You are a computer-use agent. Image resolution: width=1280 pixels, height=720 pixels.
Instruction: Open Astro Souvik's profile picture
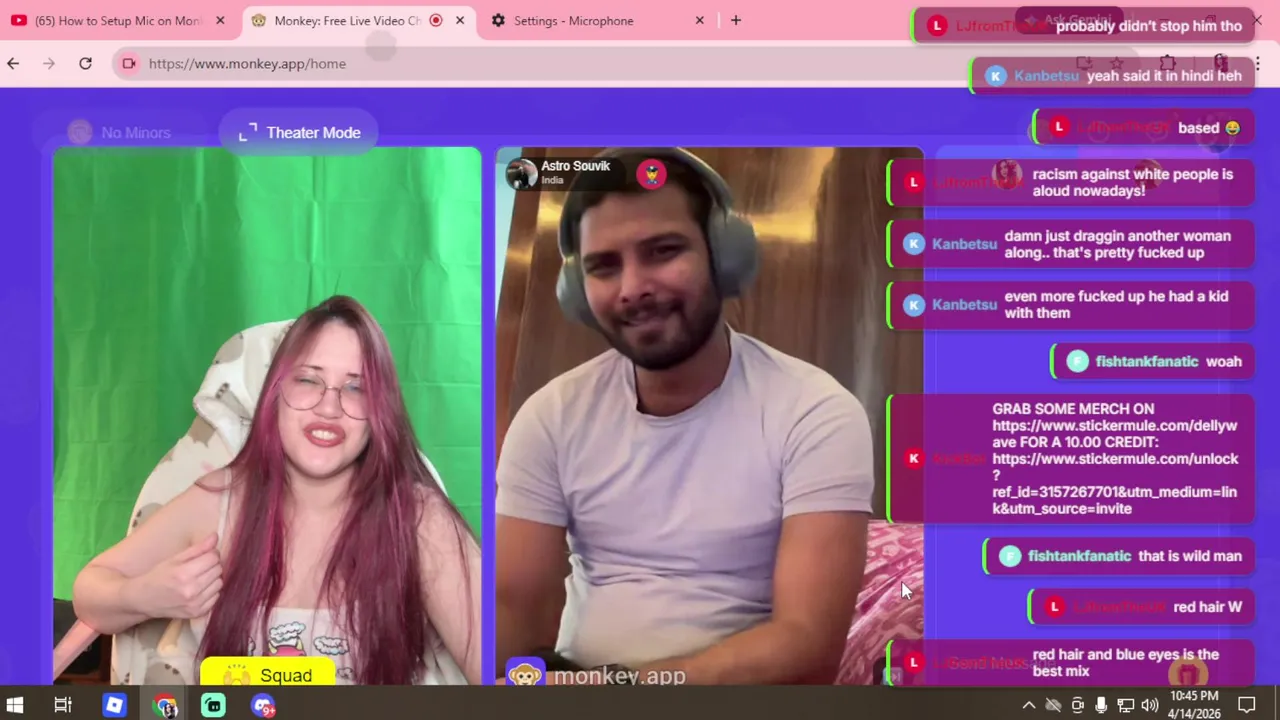click(x=521, y=173)
